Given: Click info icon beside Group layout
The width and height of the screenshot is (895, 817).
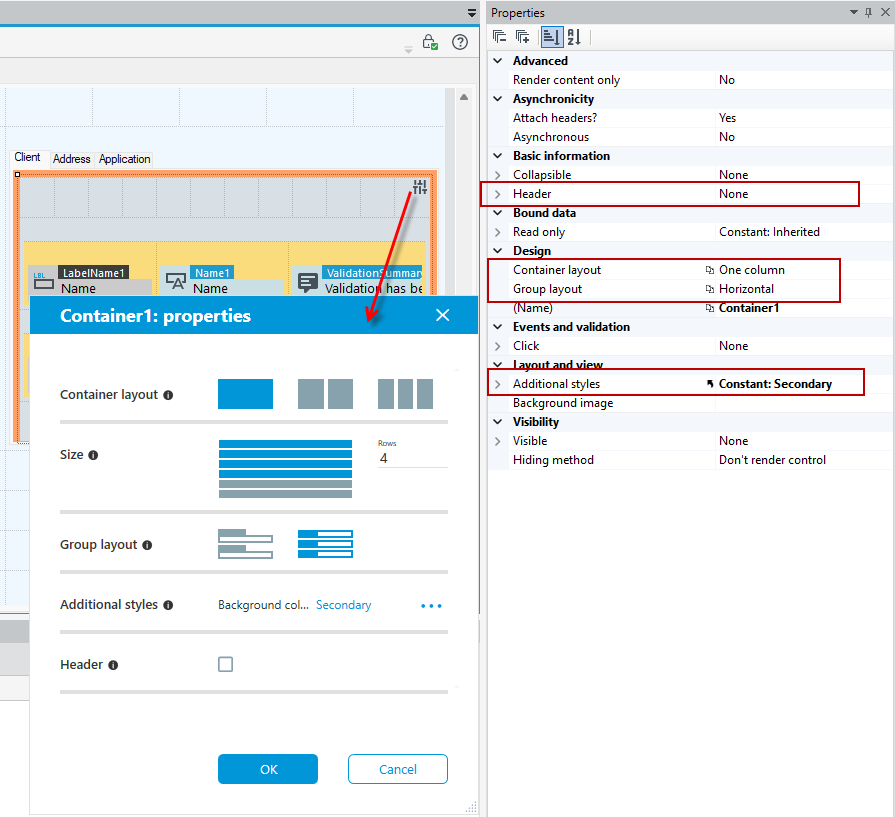Looking at the screenshot, I should (147, 545).
